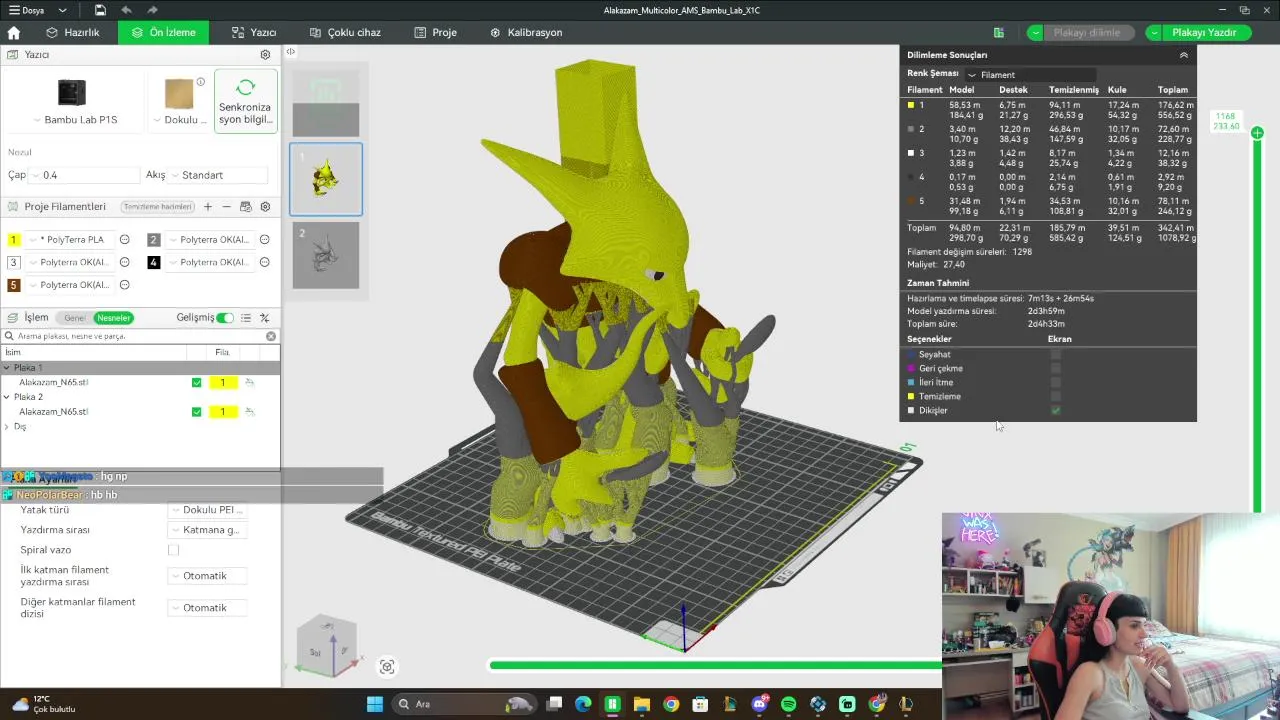1280x720 pixels.
Task: Switch to the Yazıcı tab
Action: click(x=254, y=32)
